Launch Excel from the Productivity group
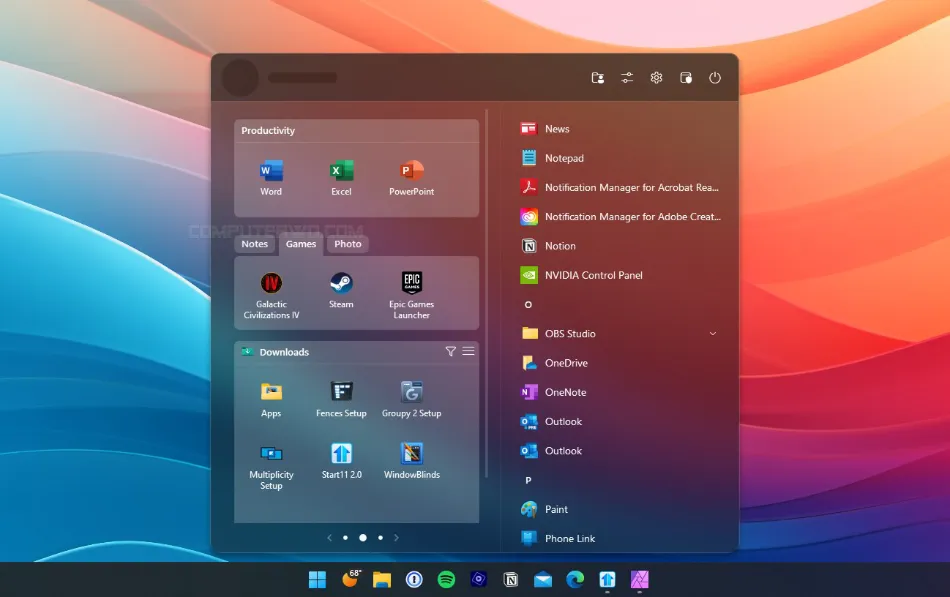 (x=341, y=178)
